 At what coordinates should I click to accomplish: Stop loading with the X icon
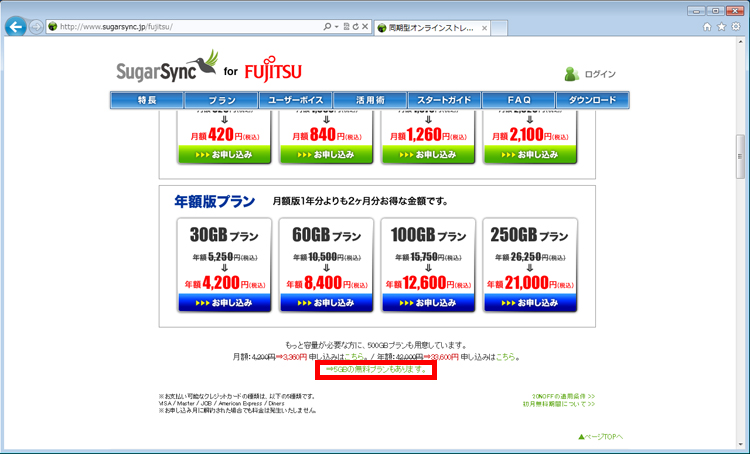click(x=365, y=27)
